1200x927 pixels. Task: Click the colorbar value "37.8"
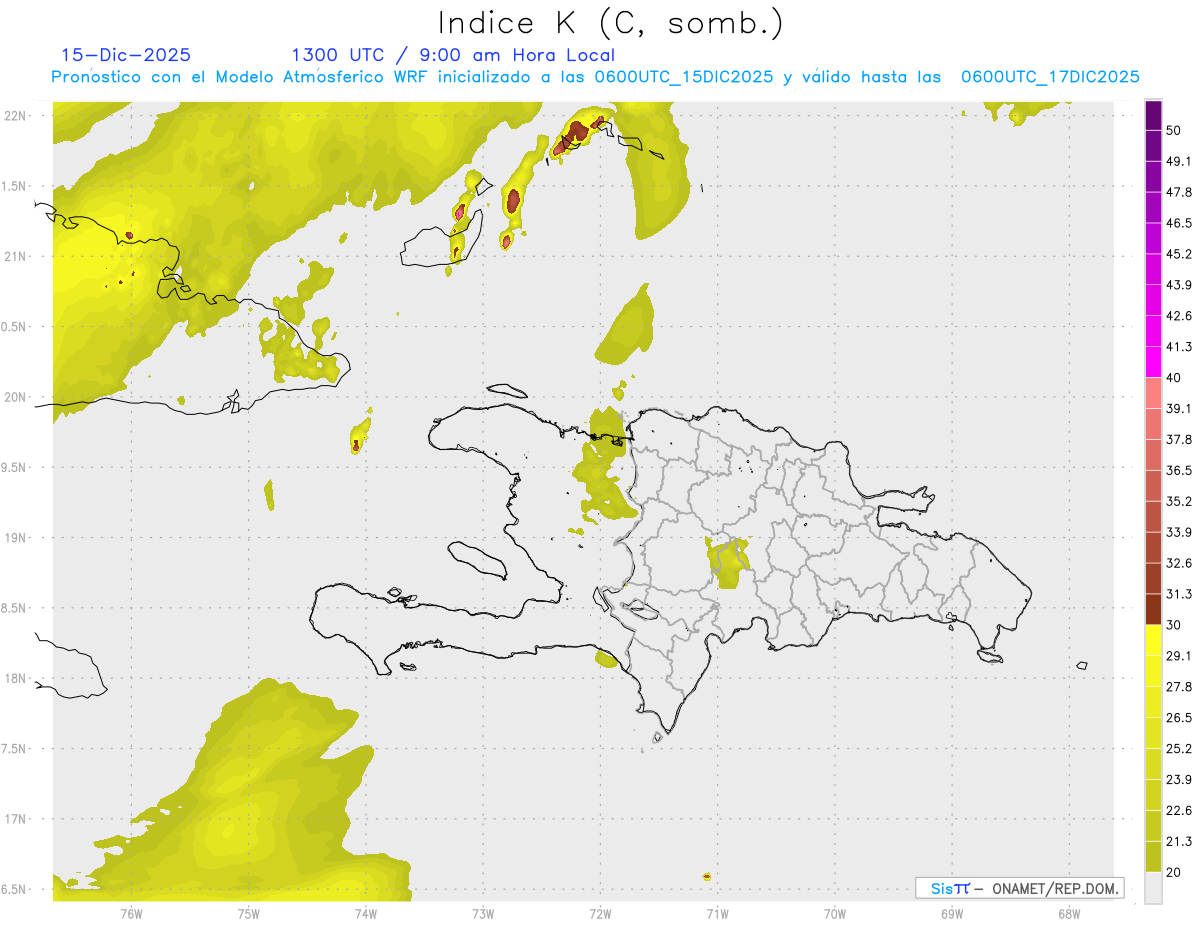click(x=1179, y=439)
